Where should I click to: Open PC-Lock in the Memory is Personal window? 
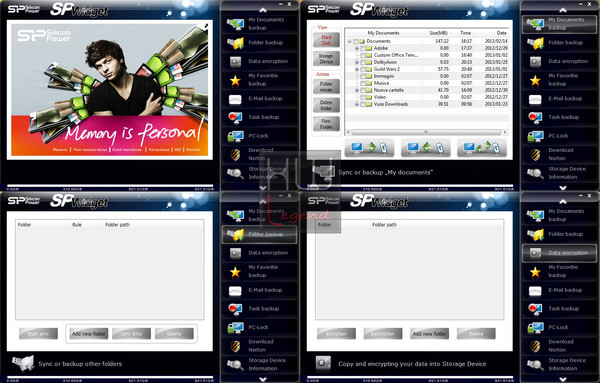tap(260, 136)
